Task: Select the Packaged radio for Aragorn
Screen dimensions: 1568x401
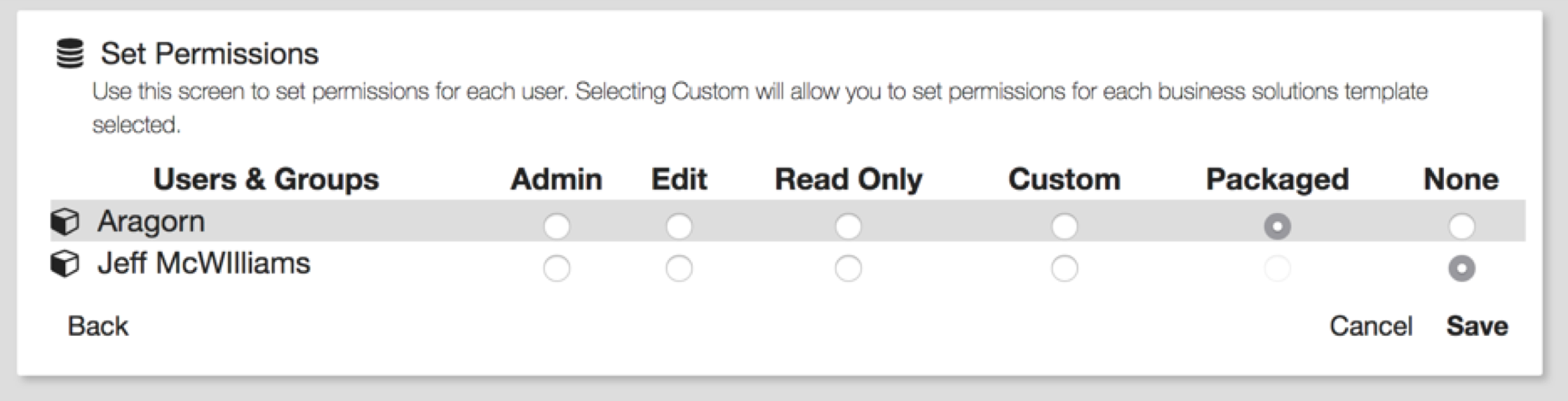Action: click(1277, 226)
